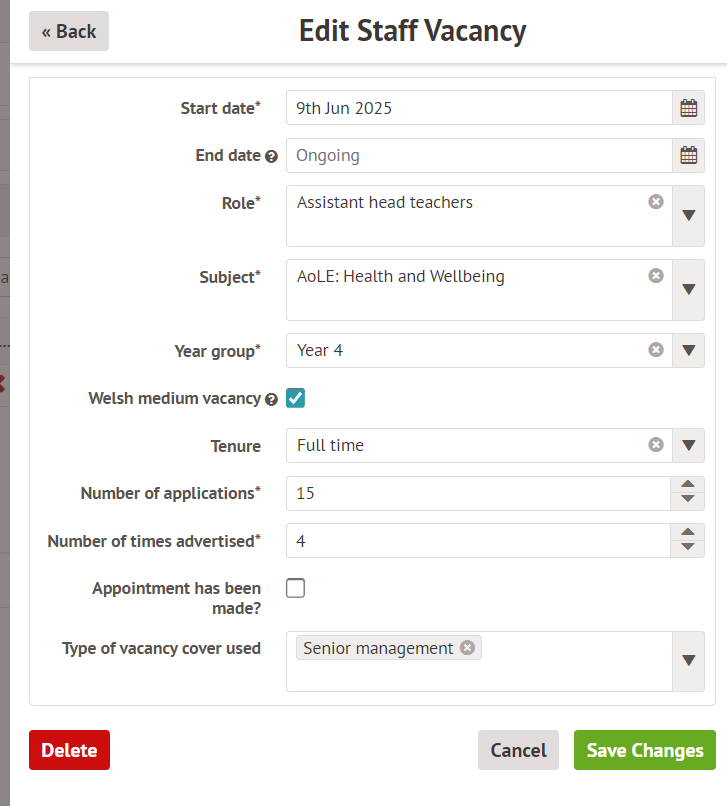Clear the Year 4 selection
This screenshot has height=806, width=727.
coord(656,350)
